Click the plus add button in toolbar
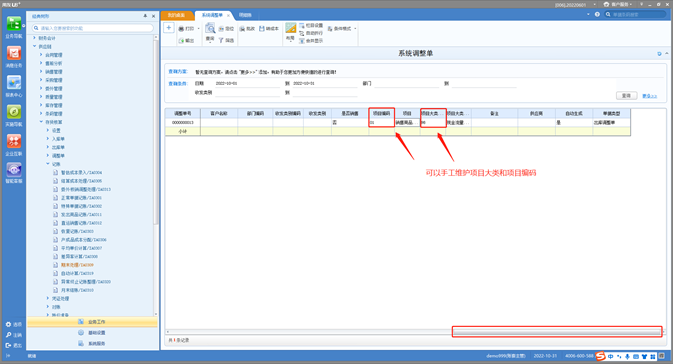 169,28
